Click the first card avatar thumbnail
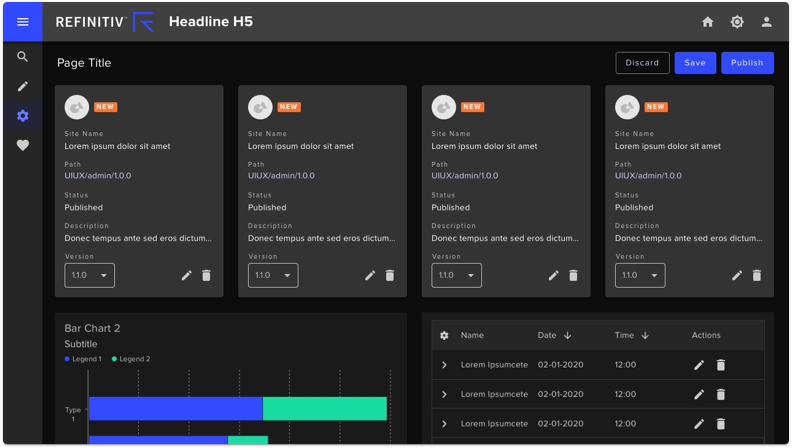 77,107
